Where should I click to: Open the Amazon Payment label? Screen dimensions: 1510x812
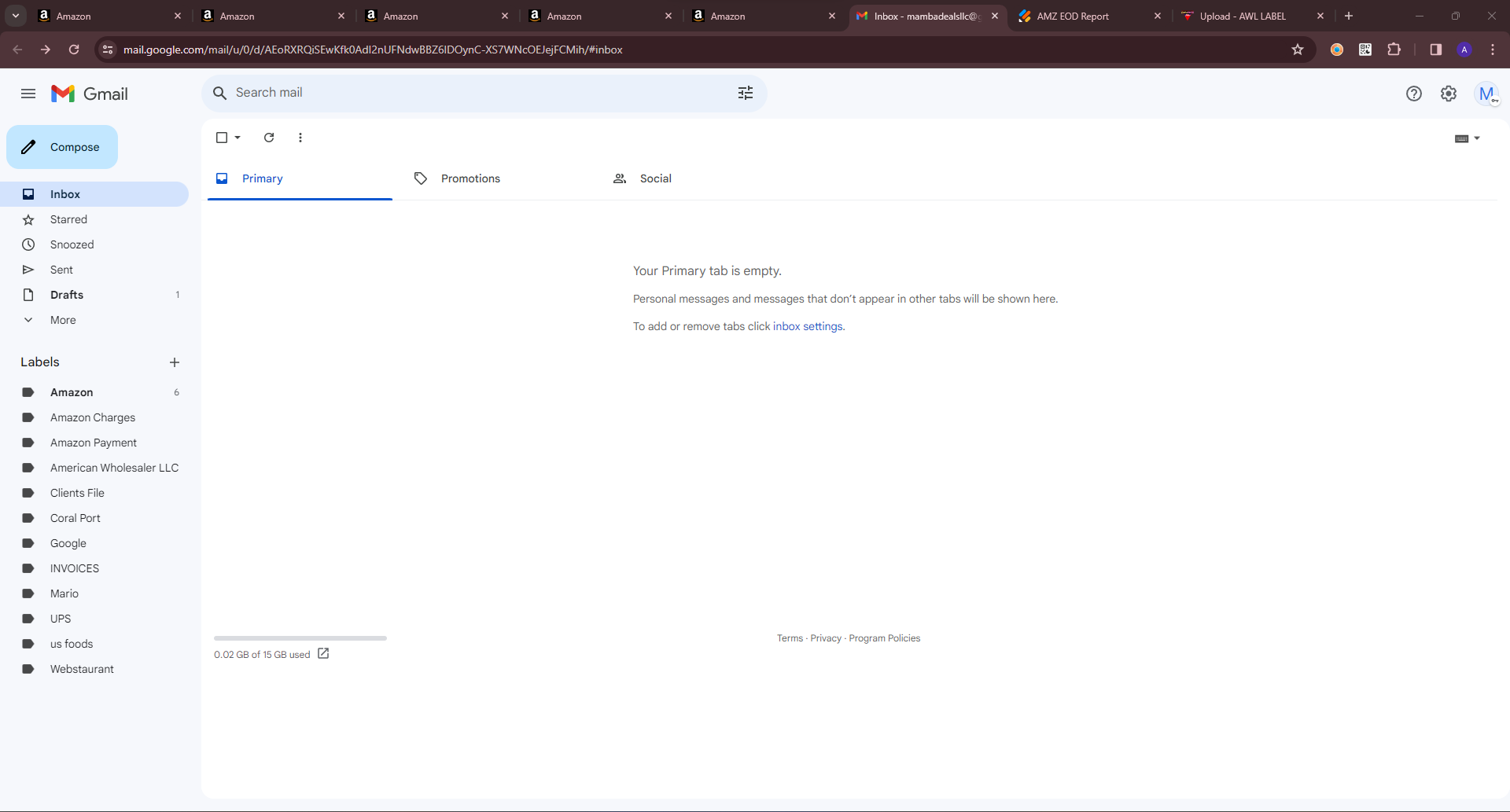[x=94, y=443]
